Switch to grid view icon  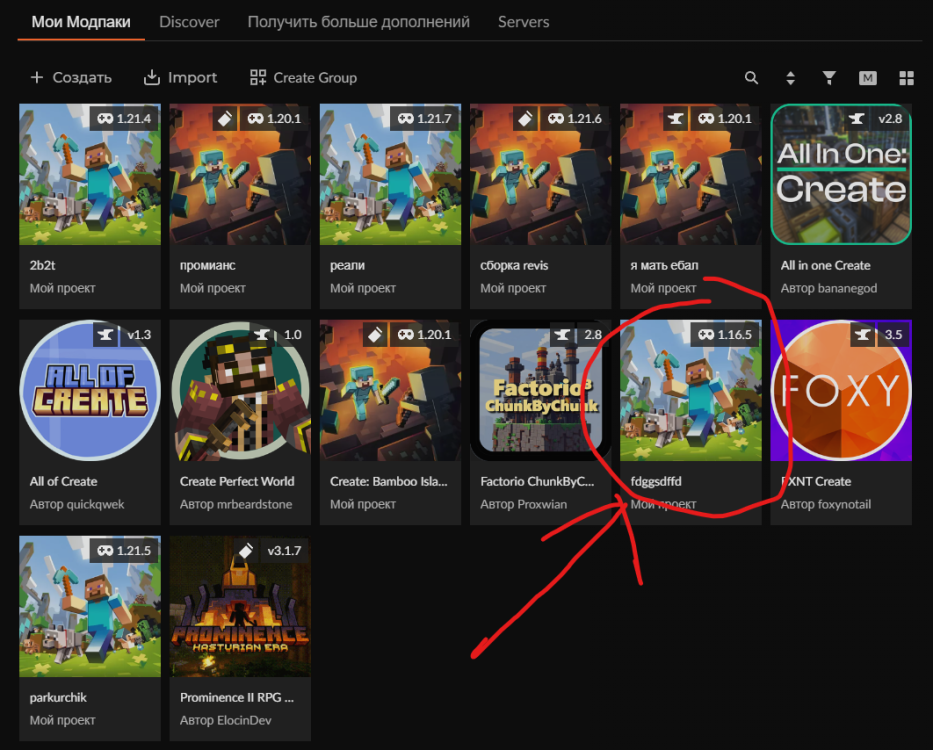click(906, 78)
